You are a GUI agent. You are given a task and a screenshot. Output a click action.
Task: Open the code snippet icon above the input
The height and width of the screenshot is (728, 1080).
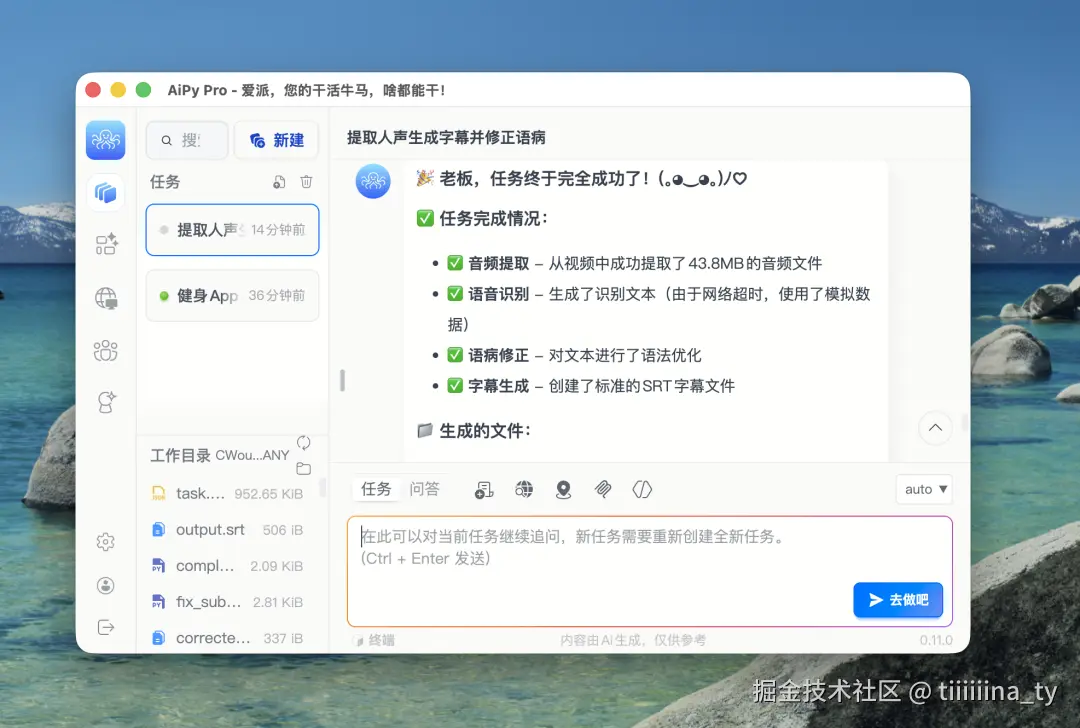coord(642,489)
